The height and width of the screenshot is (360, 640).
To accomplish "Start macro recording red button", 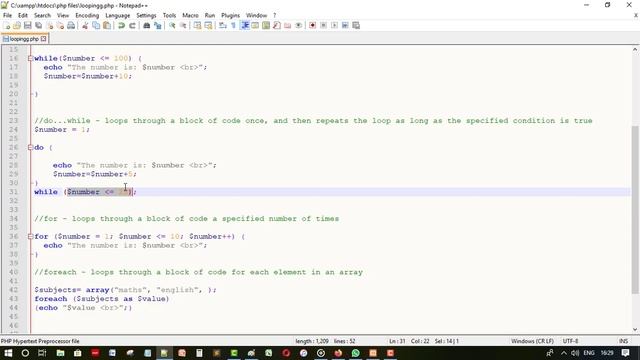I will [312, 25].
